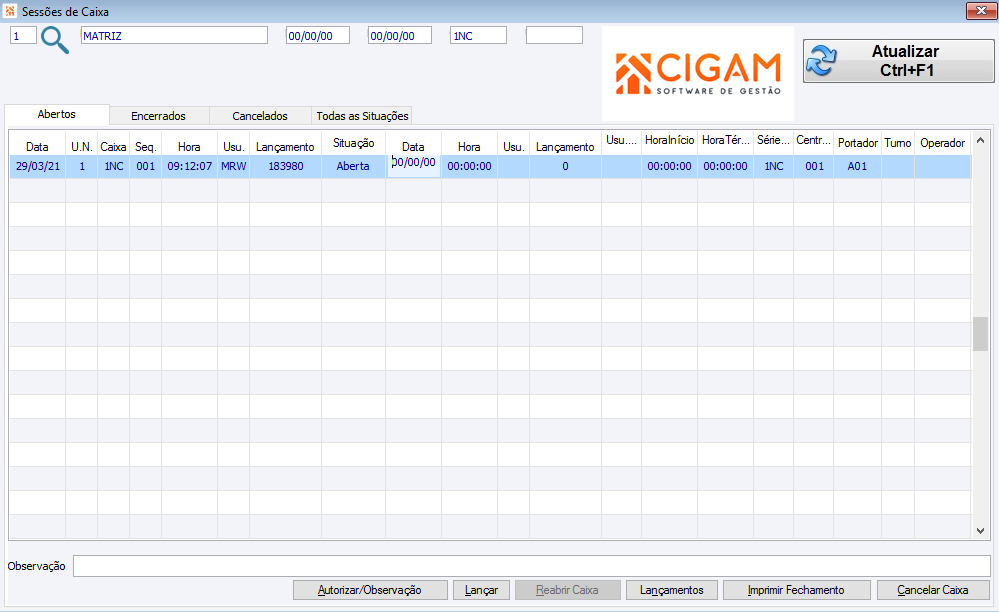Click the first 00/00/00 date field at top
The height and width of the screenshot is (612, 999).
317,36
